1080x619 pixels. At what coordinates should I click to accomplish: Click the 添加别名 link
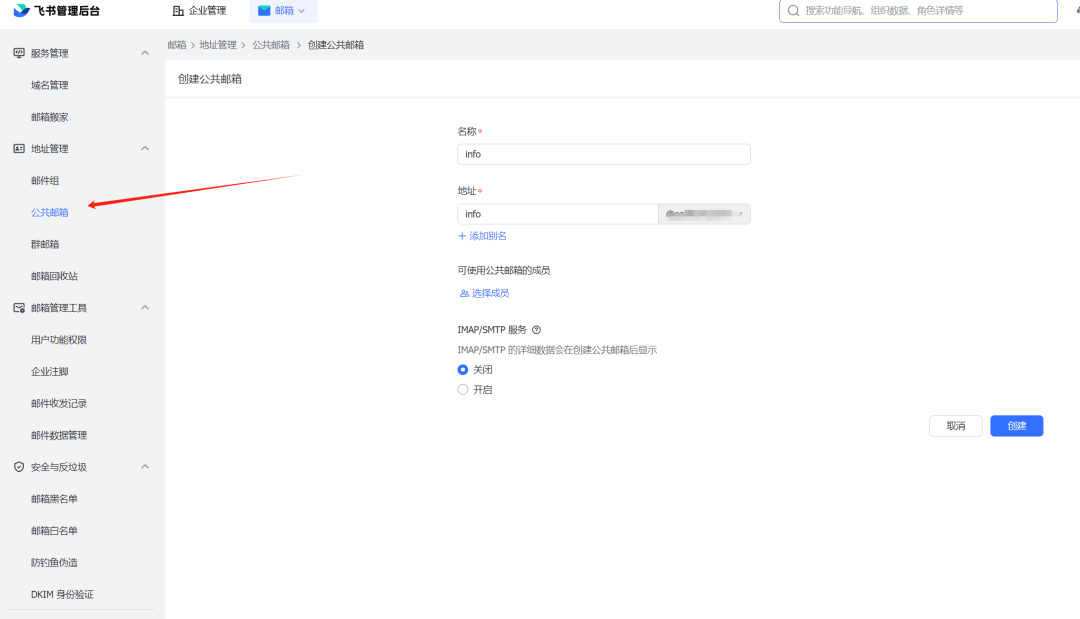(482, 236)
